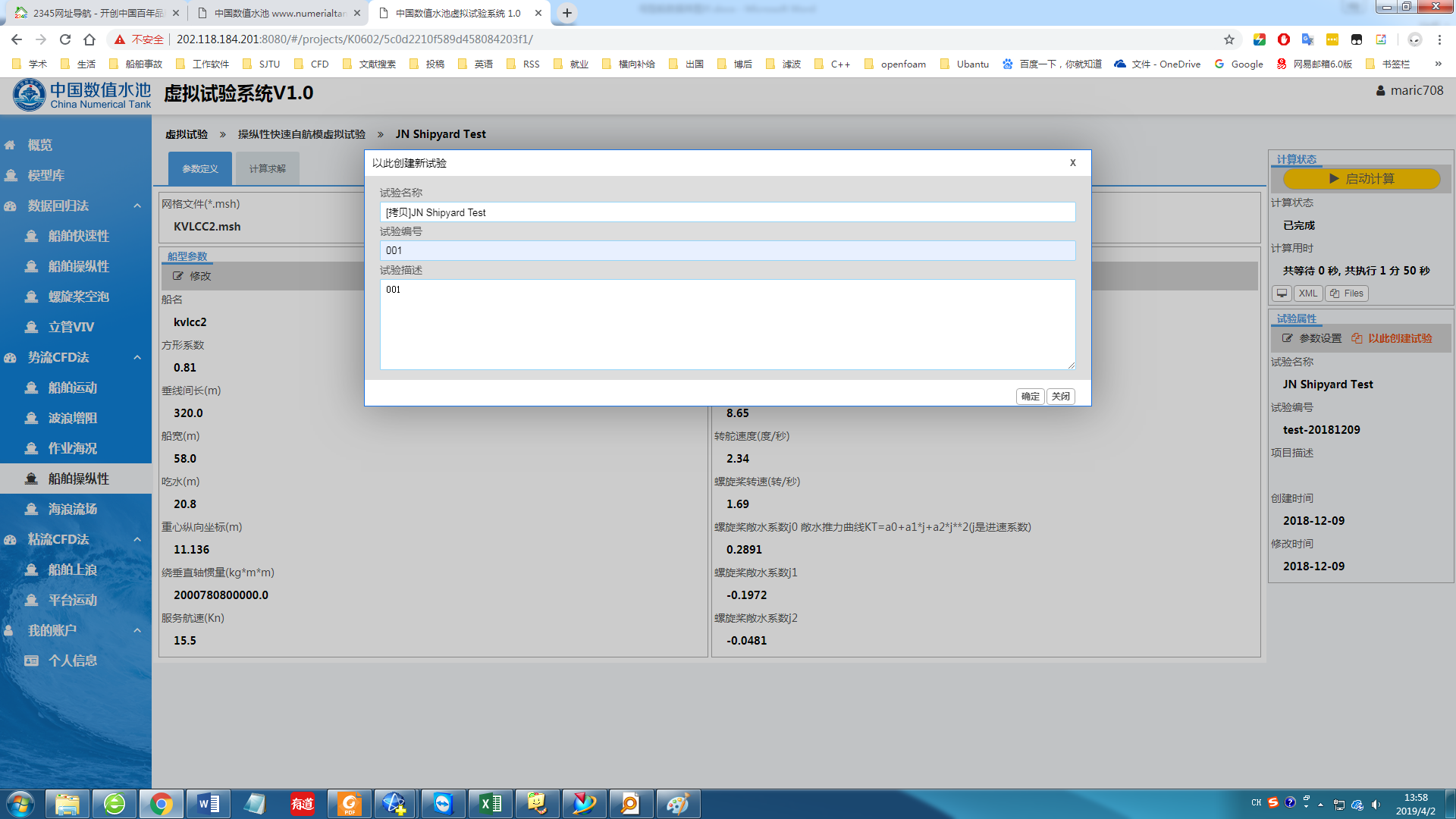Click the 试验描述 text area
This screenshot has width=1456, height=819.
(726, 324)
